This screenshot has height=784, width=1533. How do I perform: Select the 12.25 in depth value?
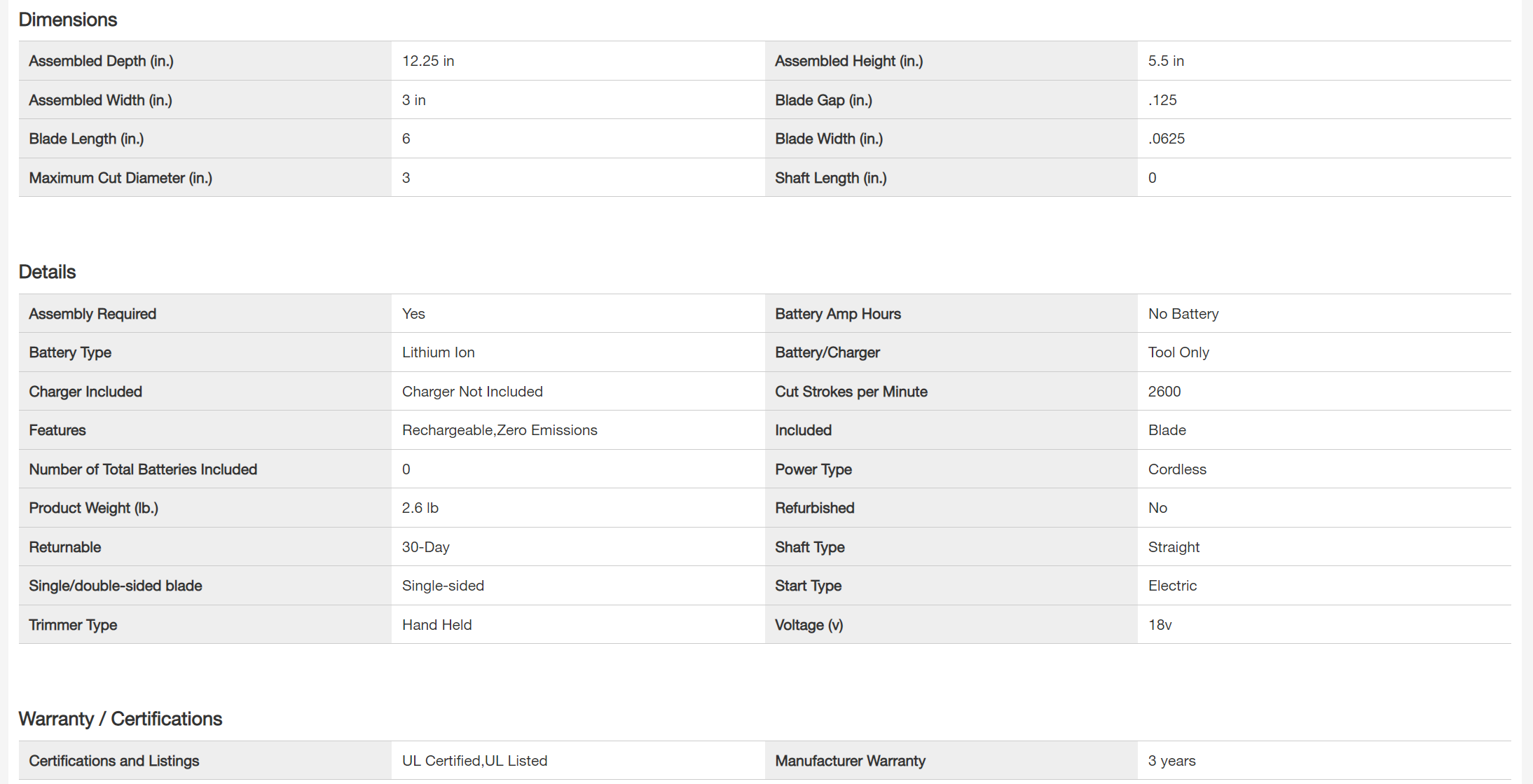tap(427, 61)
